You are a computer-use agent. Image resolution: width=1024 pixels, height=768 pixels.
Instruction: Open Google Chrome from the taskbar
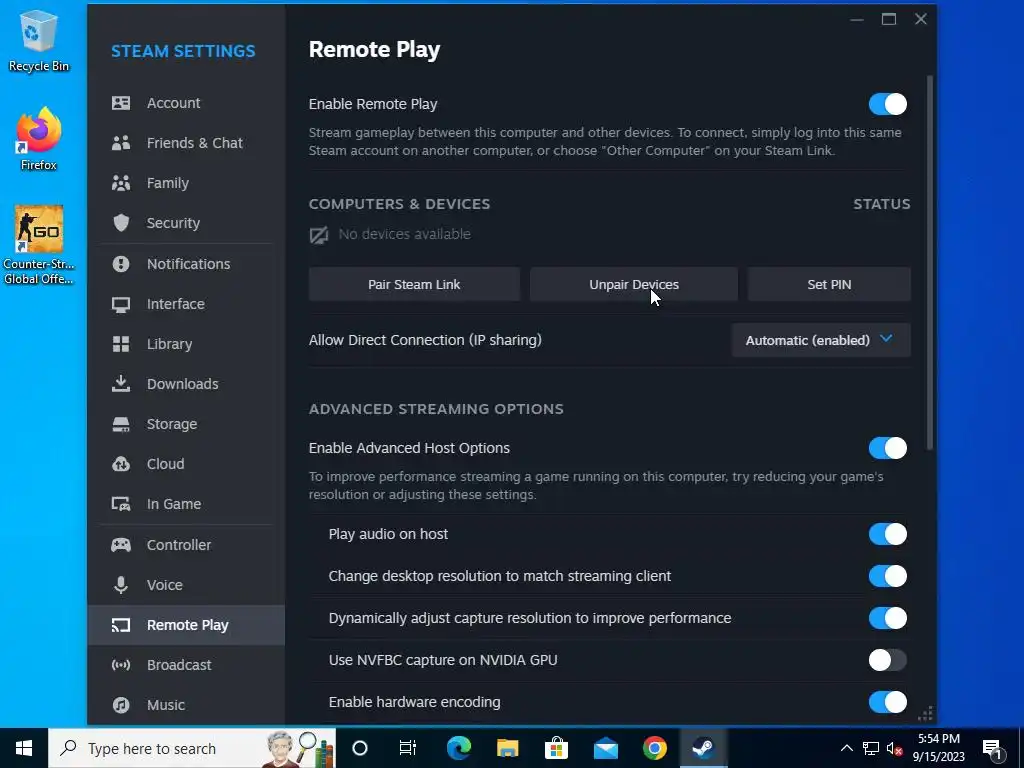(x=654, y=748)
